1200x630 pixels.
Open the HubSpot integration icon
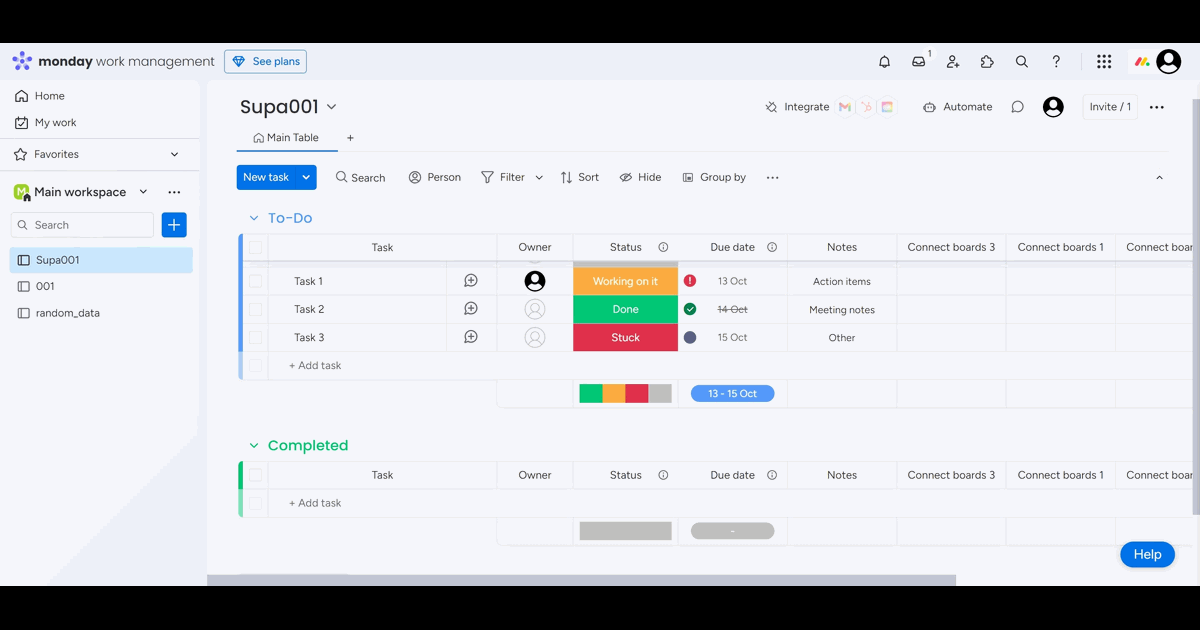866,107
